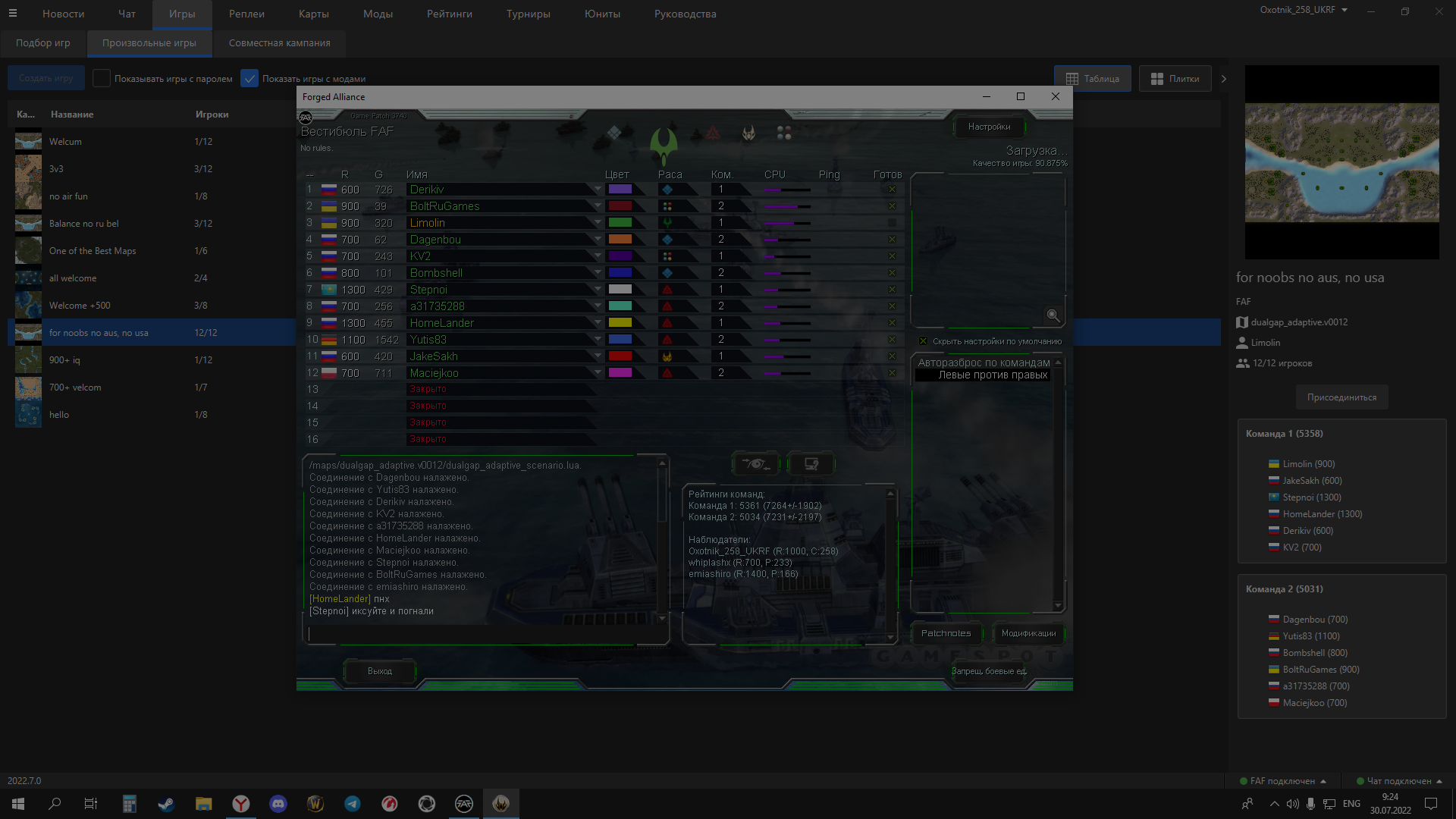Switch to the Карты tab
Screen dimensions: 1456x819
coord(313,14)
